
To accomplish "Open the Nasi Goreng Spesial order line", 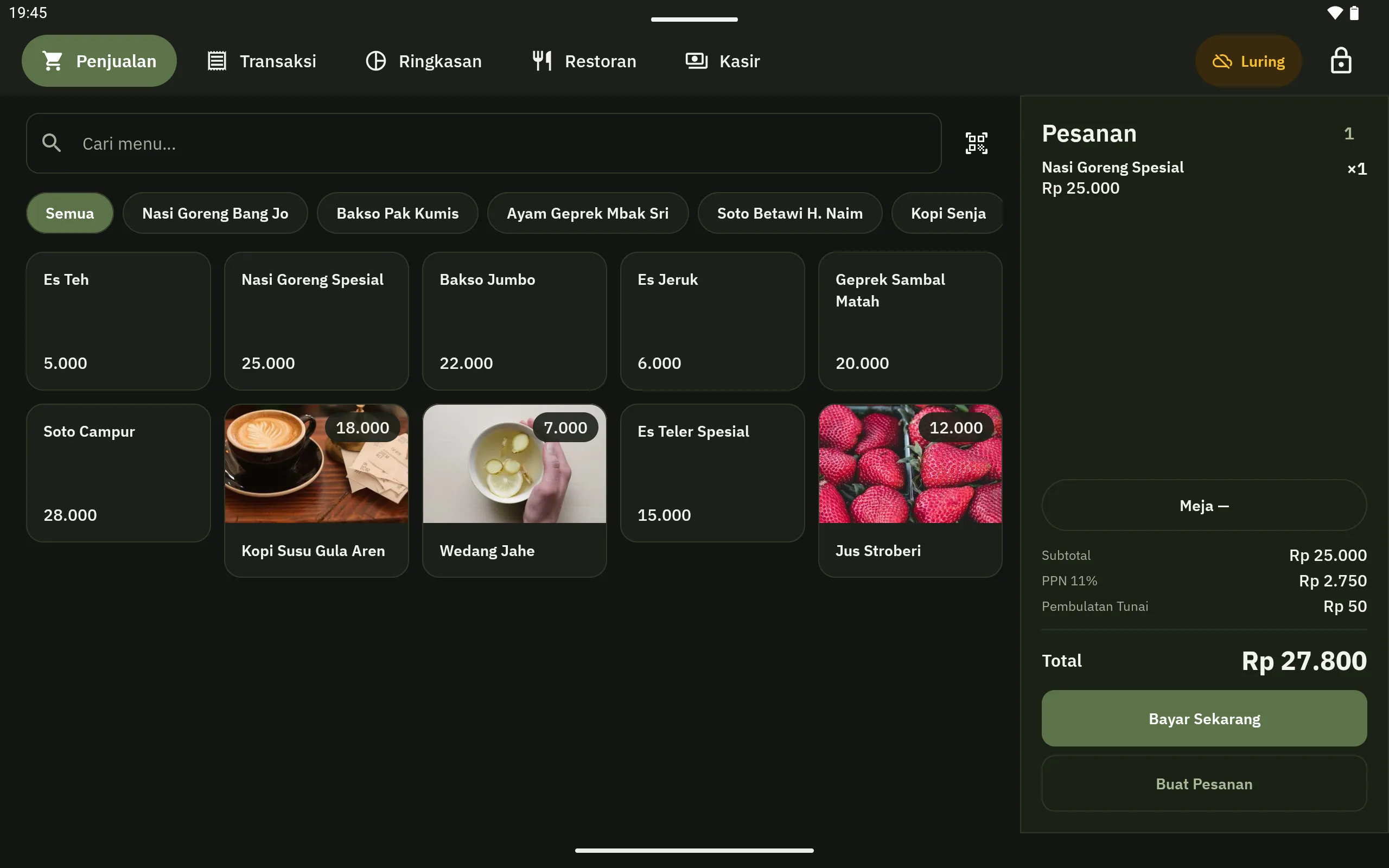I will (x=1204, y=177).
